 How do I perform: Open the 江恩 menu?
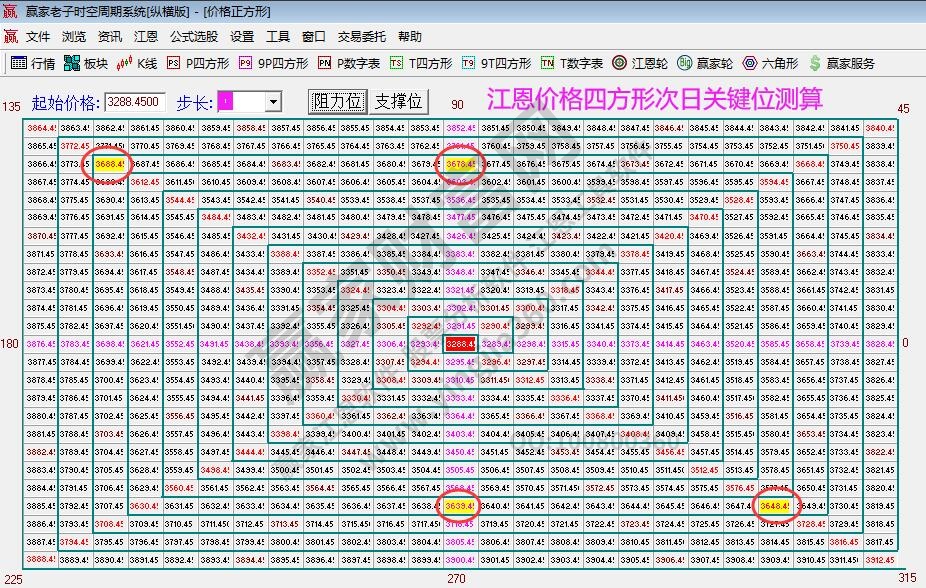point(146,36)
